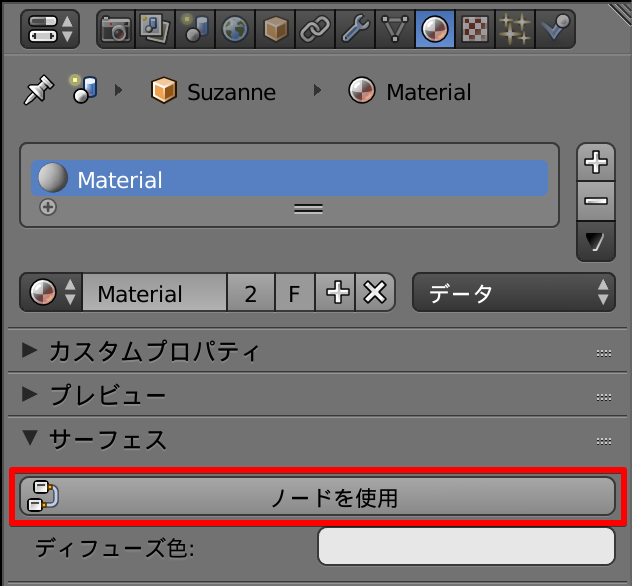Image resolution: width=632 pixels, height=586 pixels.
Task: Add a new material slot
Action: pyautogui.click(x=596, y=162)
